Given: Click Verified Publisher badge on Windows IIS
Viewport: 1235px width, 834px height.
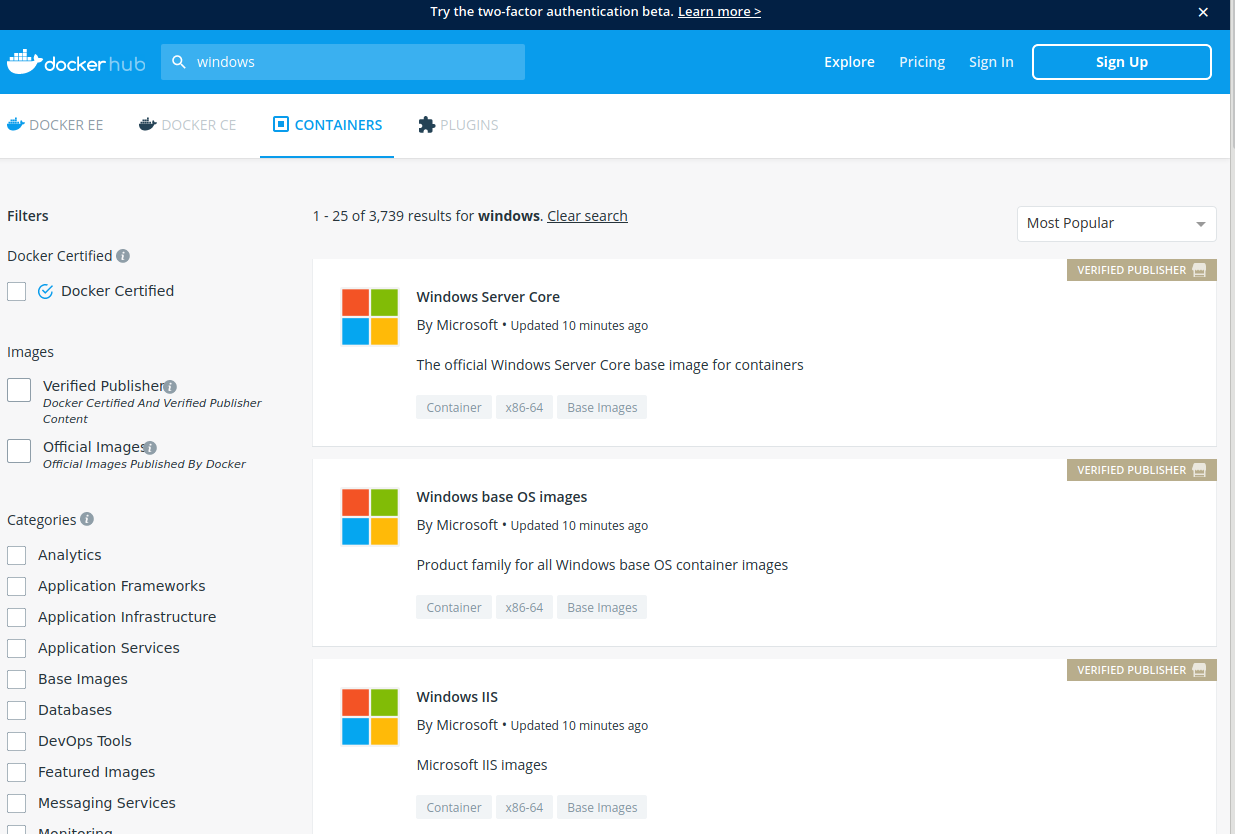Looking at the screenshot, I should pyautogui.click(x=1141, y=670).
